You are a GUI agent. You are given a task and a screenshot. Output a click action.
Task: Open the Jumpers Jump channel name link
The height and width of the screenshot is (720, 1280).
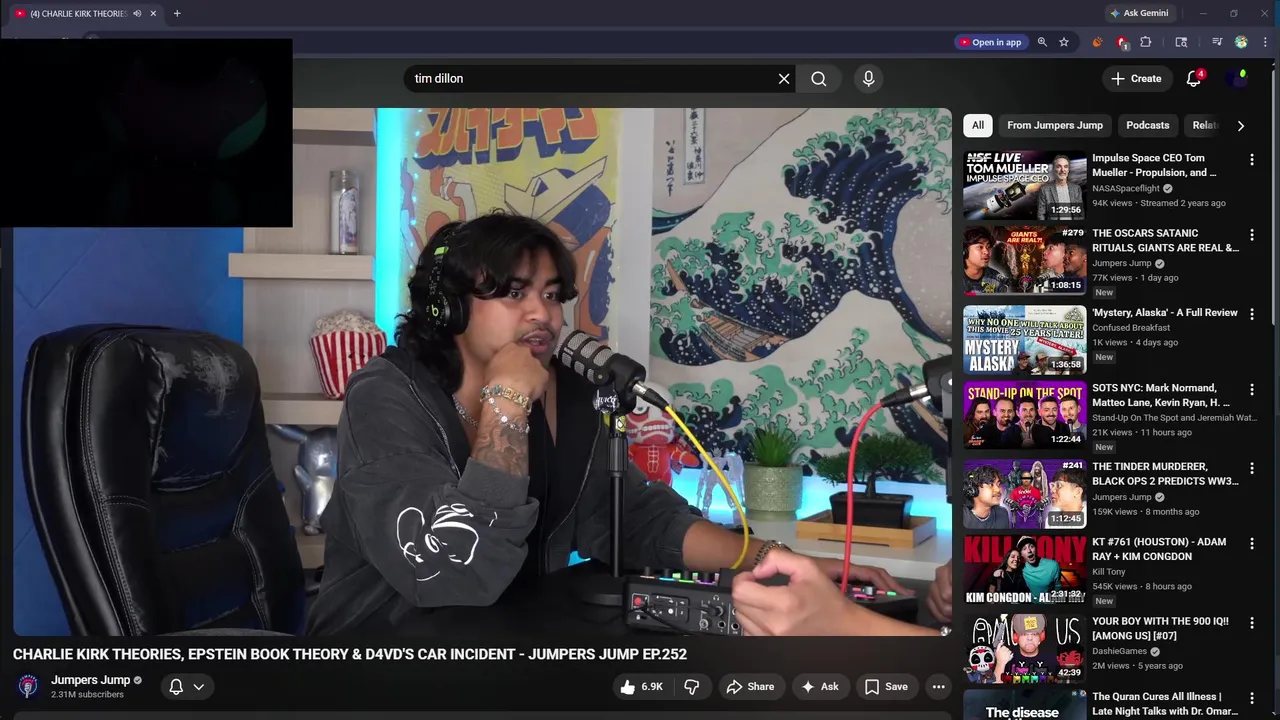(x=90, y=680)
